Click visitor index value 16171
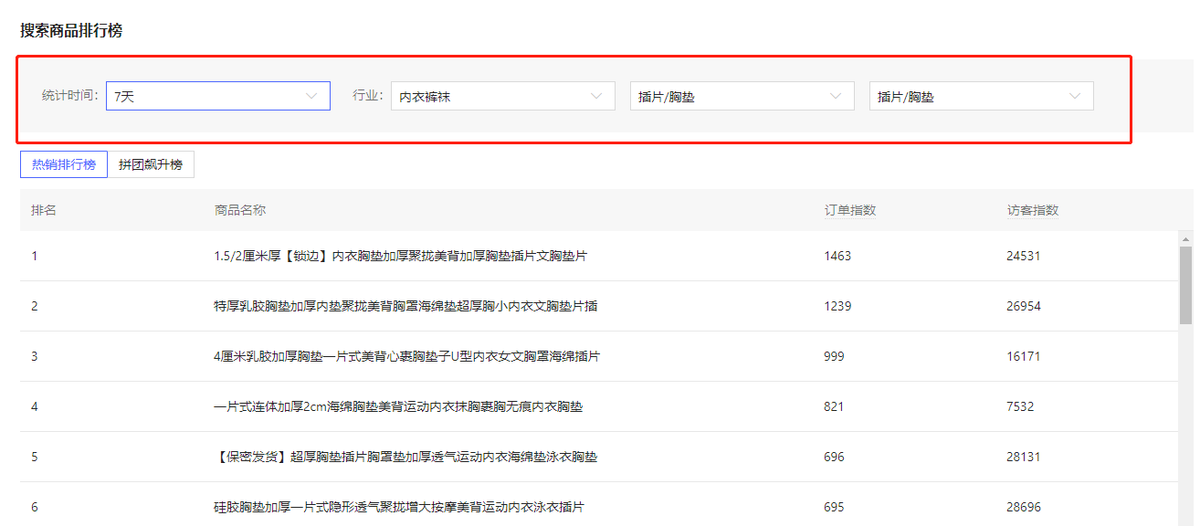This screenshot has width=1200, height=526. pos(1024,356)
